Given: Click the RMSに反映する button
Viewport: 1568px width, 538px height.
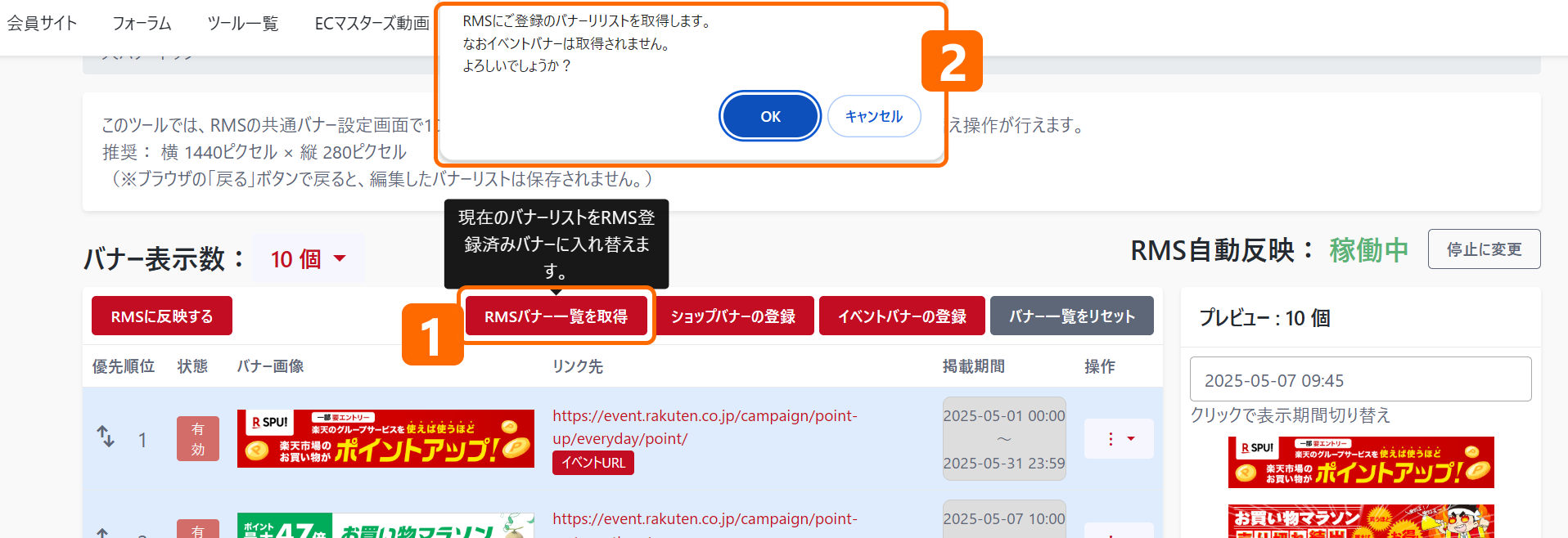Looking at the screenshot, I should pyautogui.click(x=162, y=316).
